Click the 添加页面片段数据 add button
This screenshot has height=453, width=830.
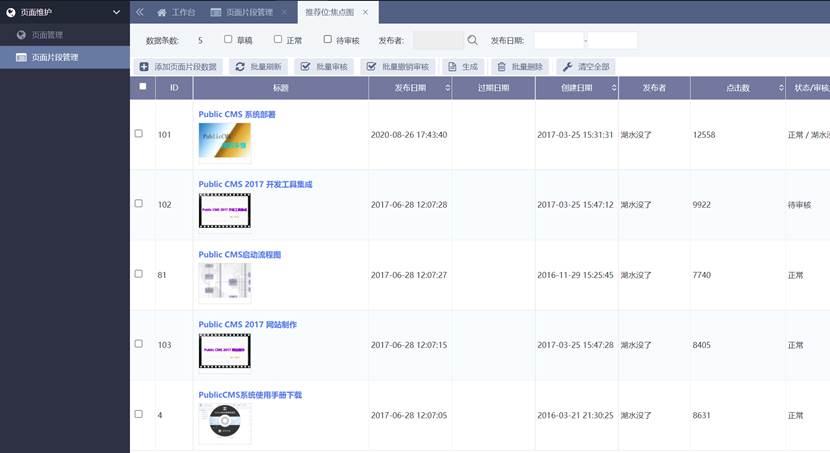pyautogui.click(x=177, y=66)
